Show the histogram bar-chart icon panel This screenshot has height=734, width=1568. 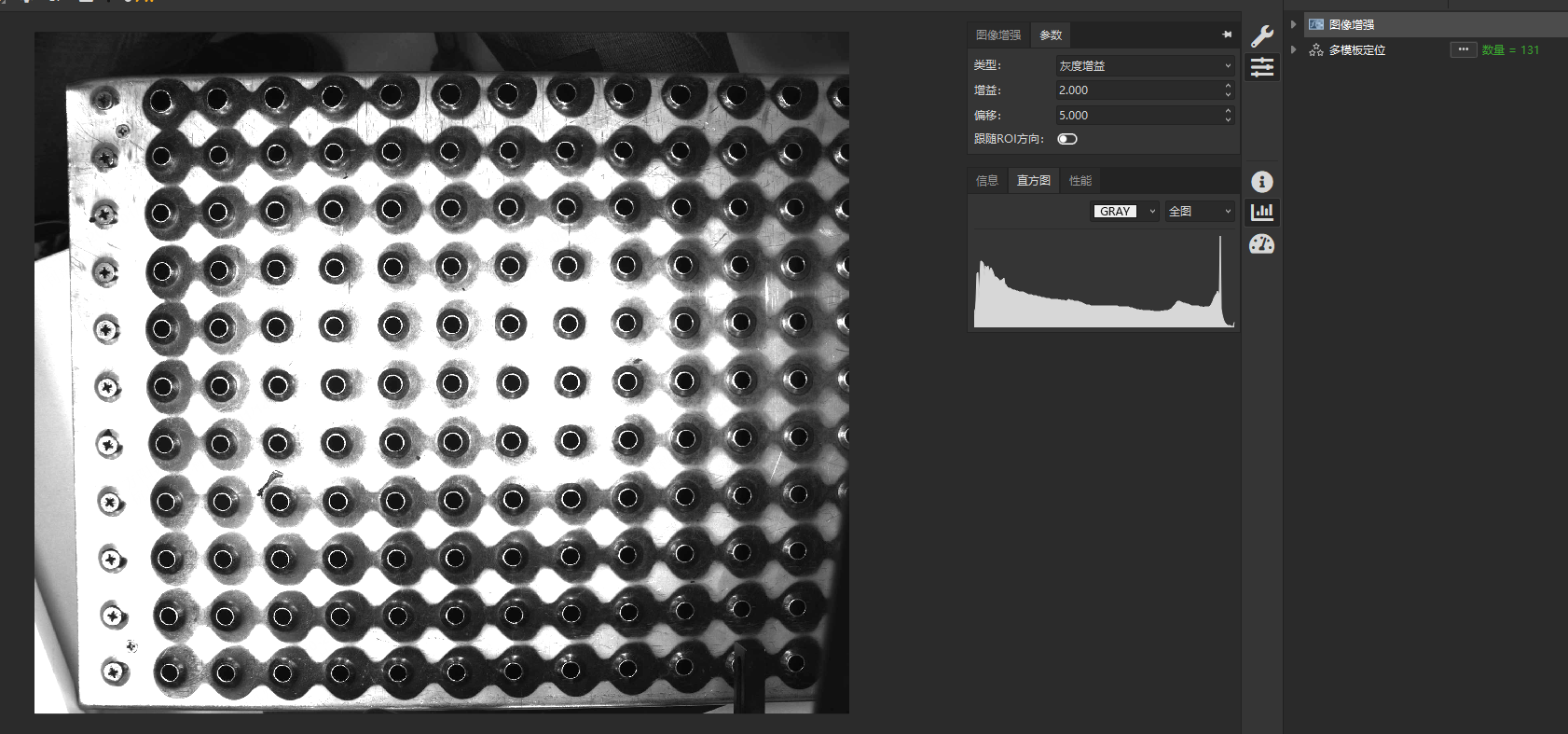(1261, 213)
